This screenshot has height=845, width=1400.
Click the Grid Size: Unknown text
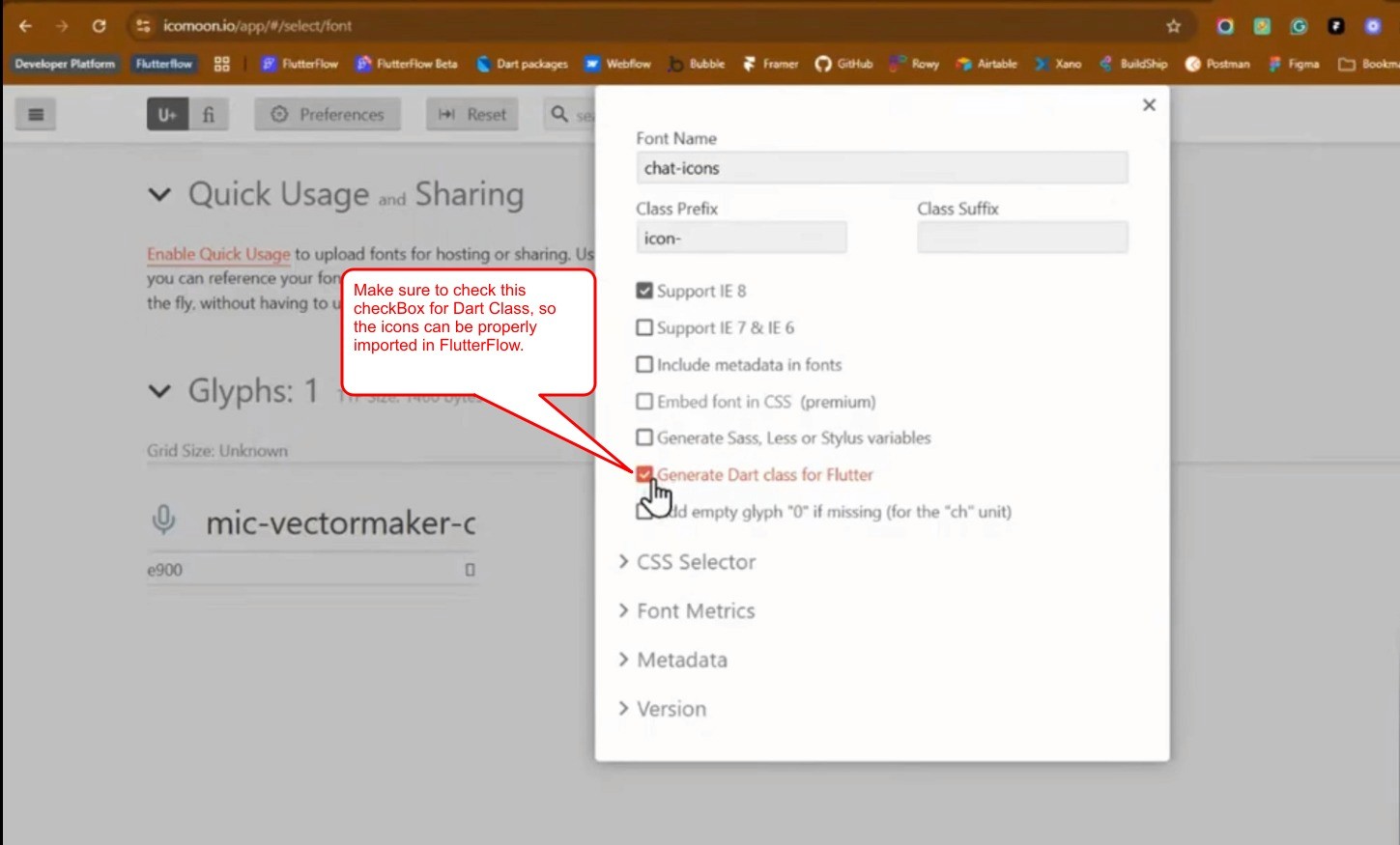217,451
